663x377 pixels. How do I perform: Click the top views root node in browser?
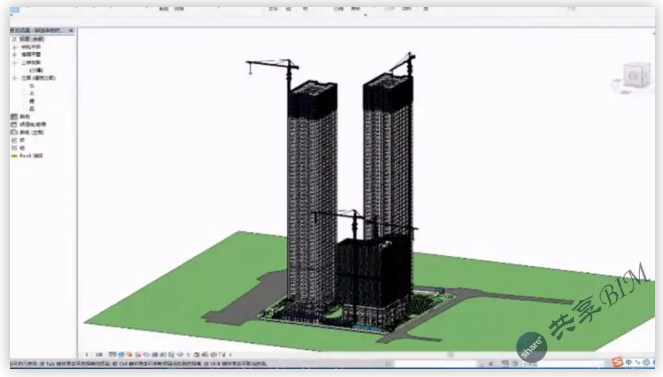(x=31, y=39)
